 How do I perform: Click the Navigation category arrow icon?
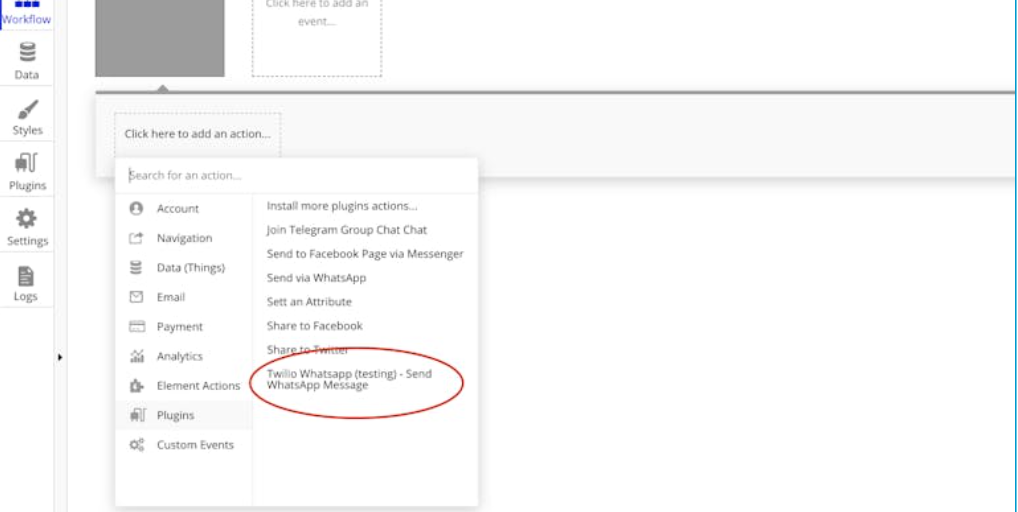pos(136,238)
